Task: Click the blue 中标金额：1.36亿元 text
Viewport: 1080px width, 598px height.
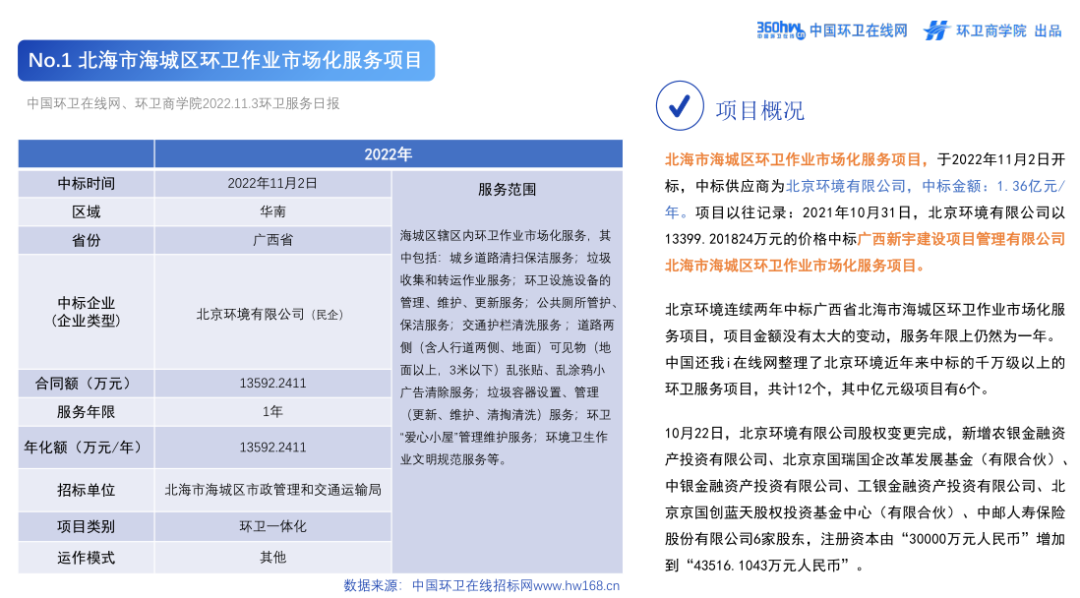Action: (989, 187)
